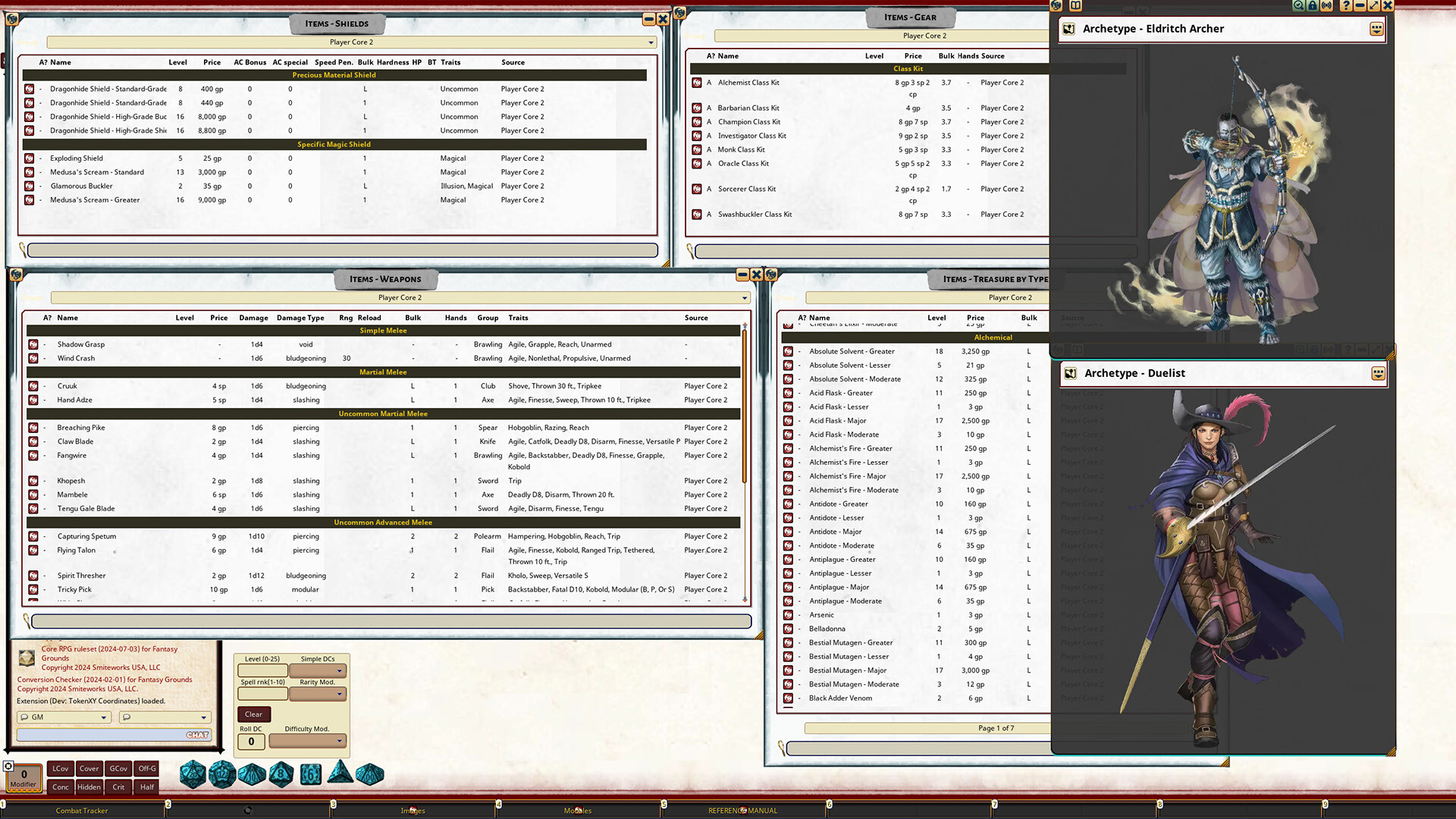Toggle the Crit modifier
Image resolution: width=1456 pixels, height=819 pixels.
click(118, 787)
